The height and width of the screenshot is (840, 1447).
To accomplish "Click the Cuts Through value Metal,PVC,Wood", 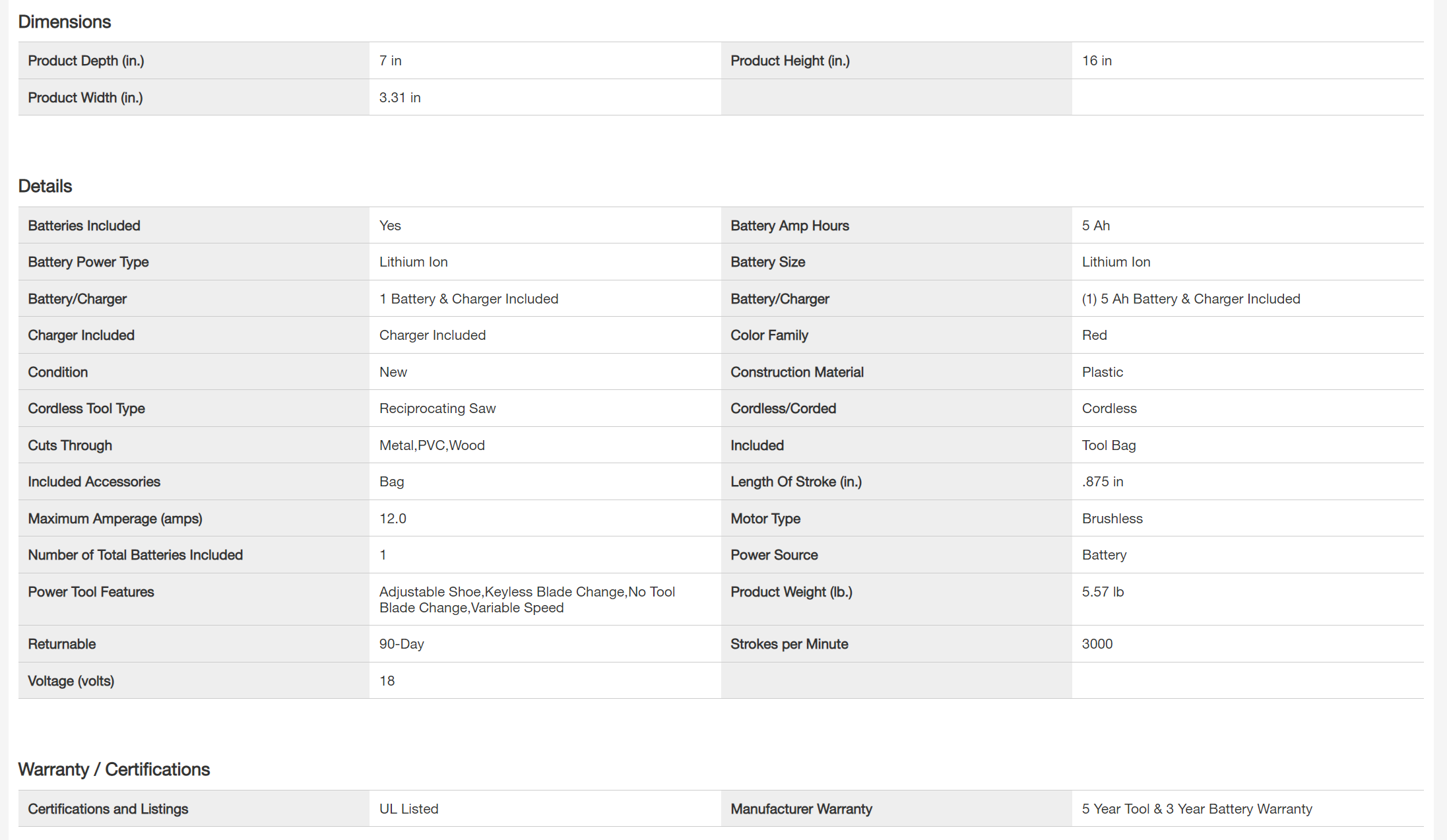I will click(x=432, y=445).
